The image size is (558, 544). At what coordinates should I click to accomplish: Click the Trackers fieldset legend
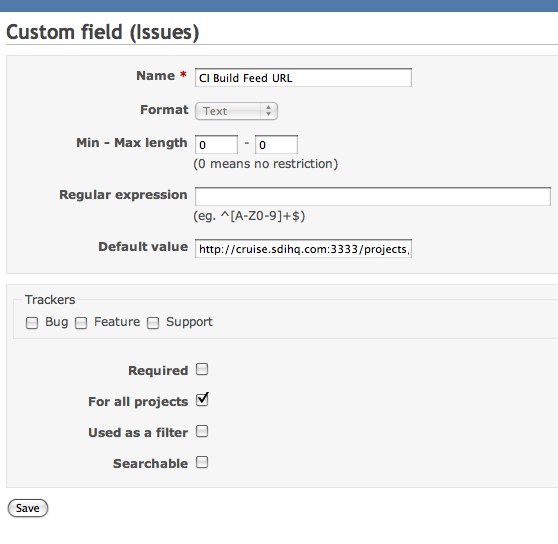point(50,300)
